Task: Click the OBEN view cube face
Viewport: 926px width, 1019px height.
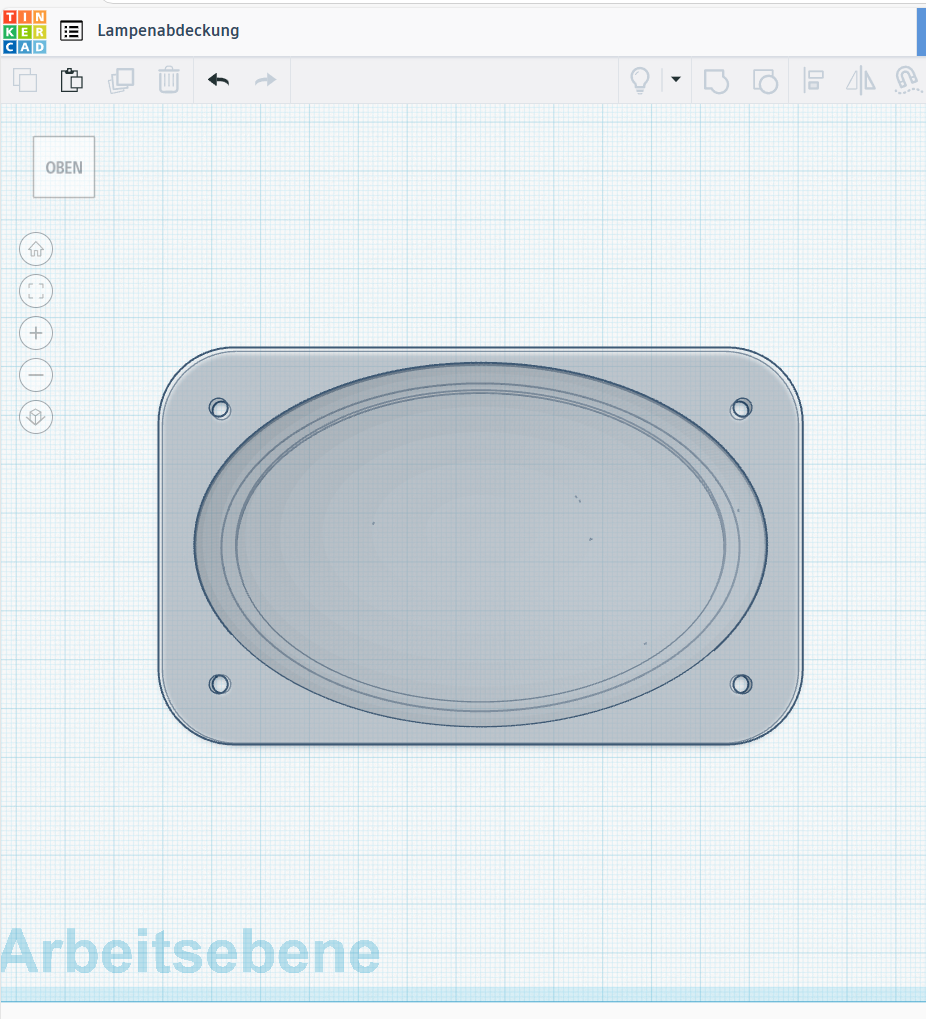Action: (64, 167)
